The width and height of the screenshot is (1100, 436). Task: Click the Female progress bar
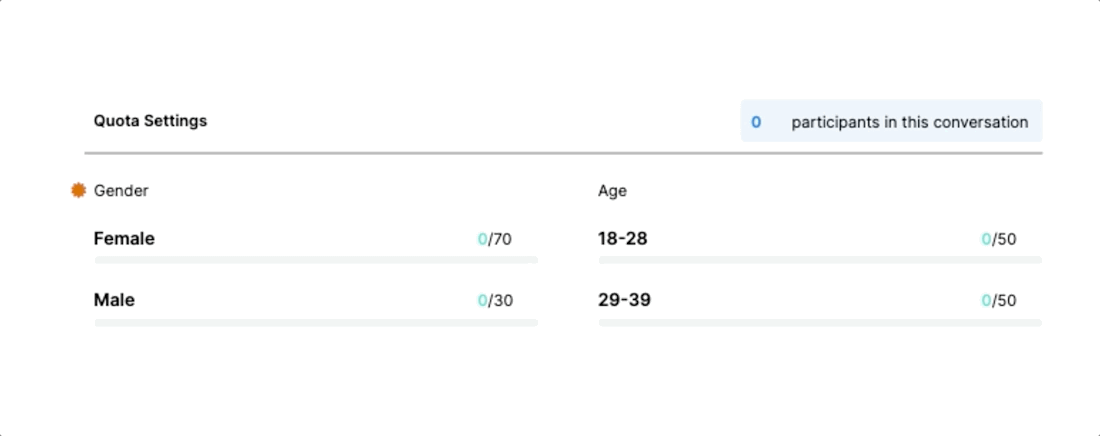(x=316, y=260)
